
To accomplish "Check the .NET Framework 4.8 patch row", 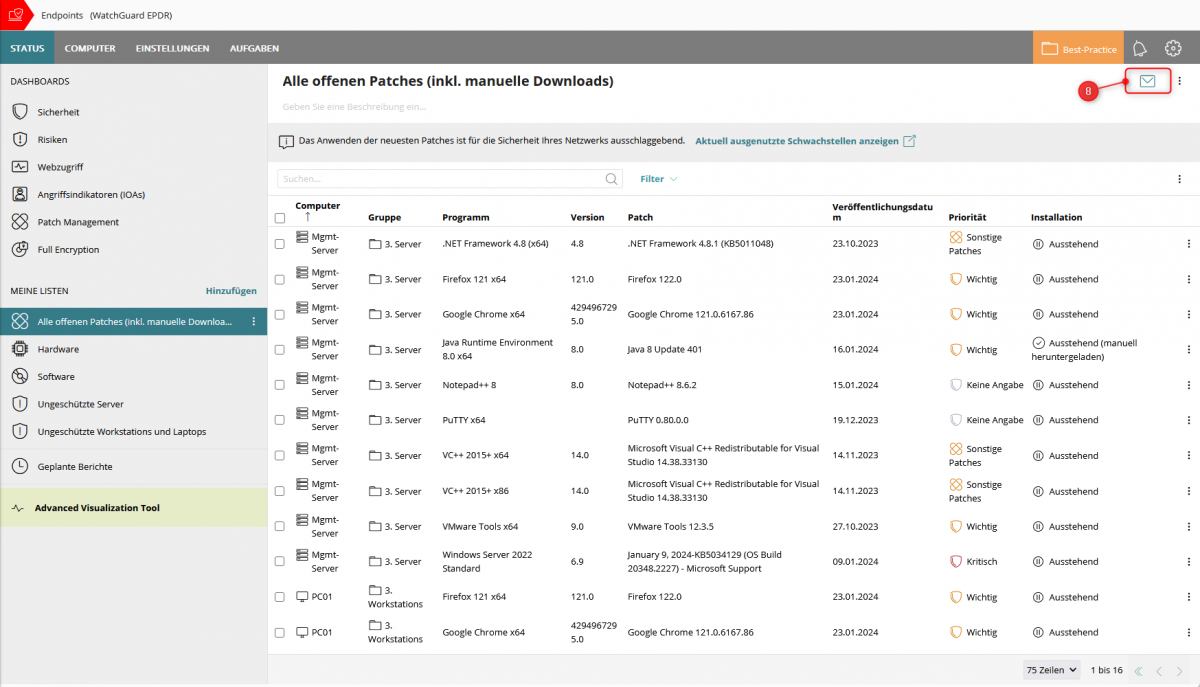I will (280, 243).
